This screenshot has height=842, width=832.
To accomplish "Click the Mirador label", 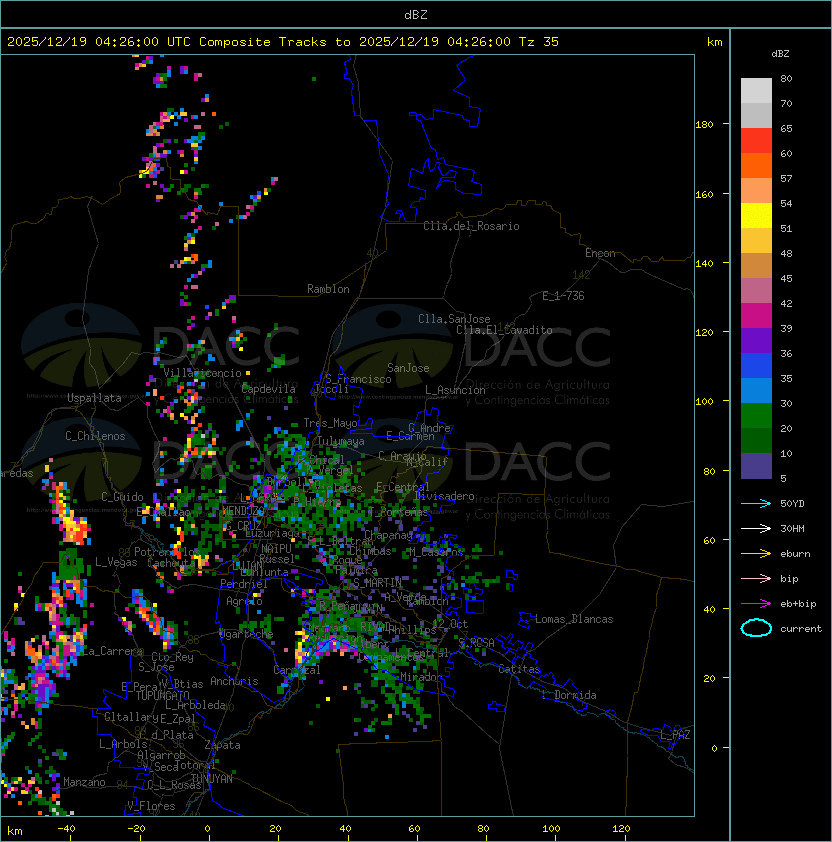I will (422, 677).
